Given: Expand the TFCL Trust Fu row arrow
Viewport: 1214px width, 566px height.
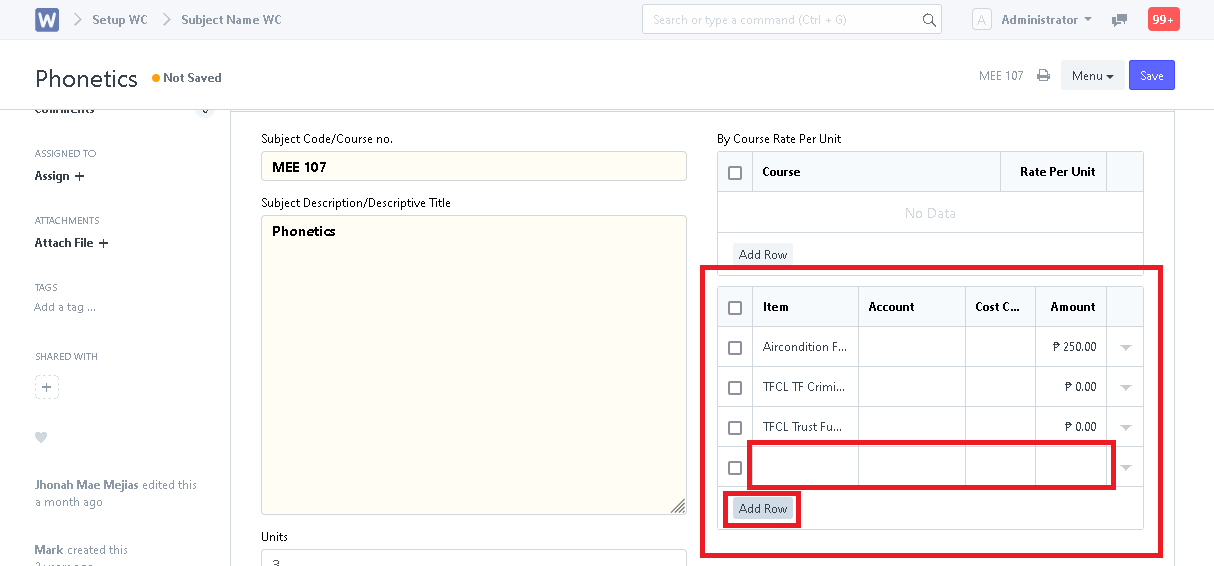Looking at the screenshot, I should pos(1126,428).
